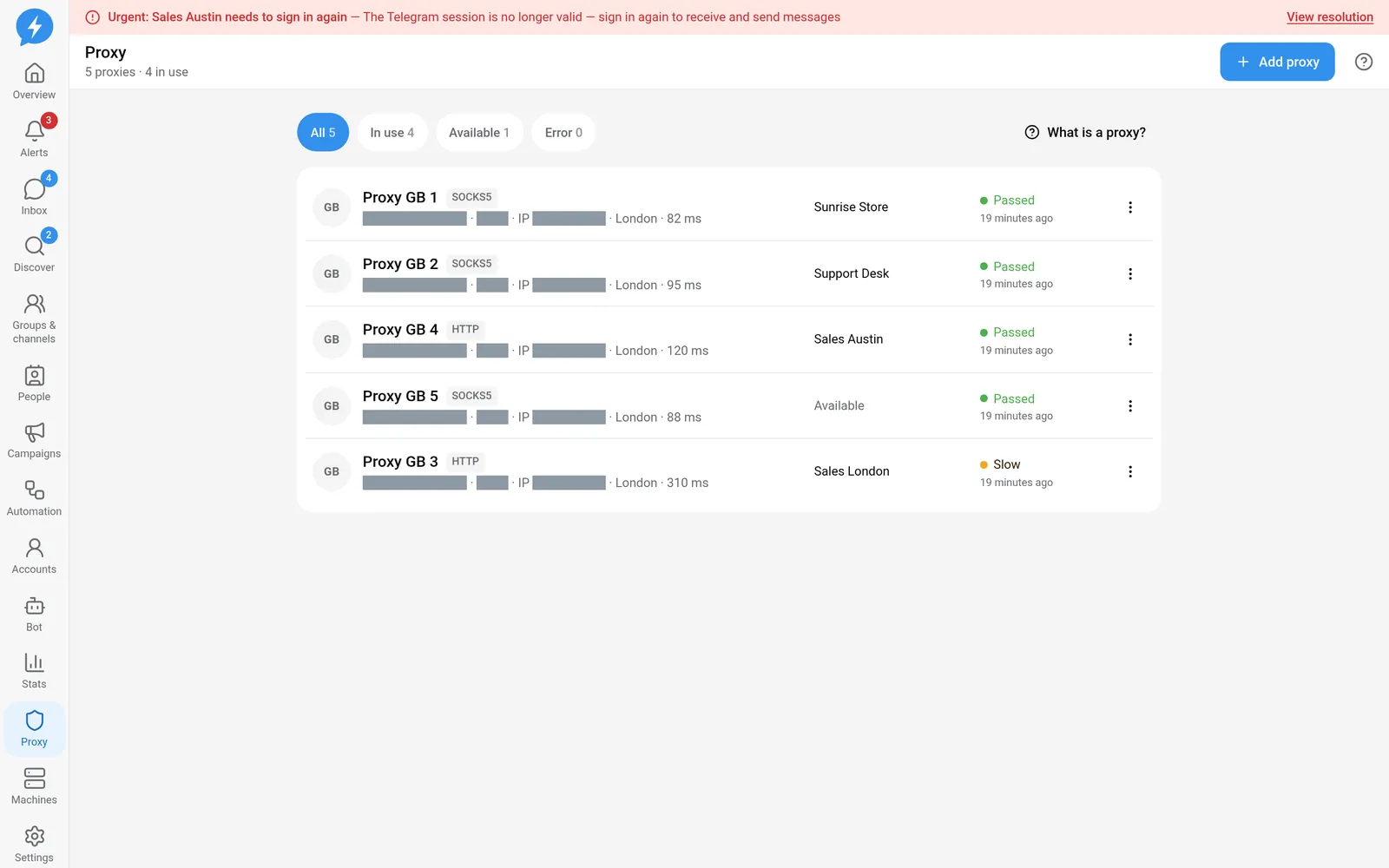Viewport: 1389px width, 868px height.
Task: Click the lightning bolt app logo
Action: 35,27
